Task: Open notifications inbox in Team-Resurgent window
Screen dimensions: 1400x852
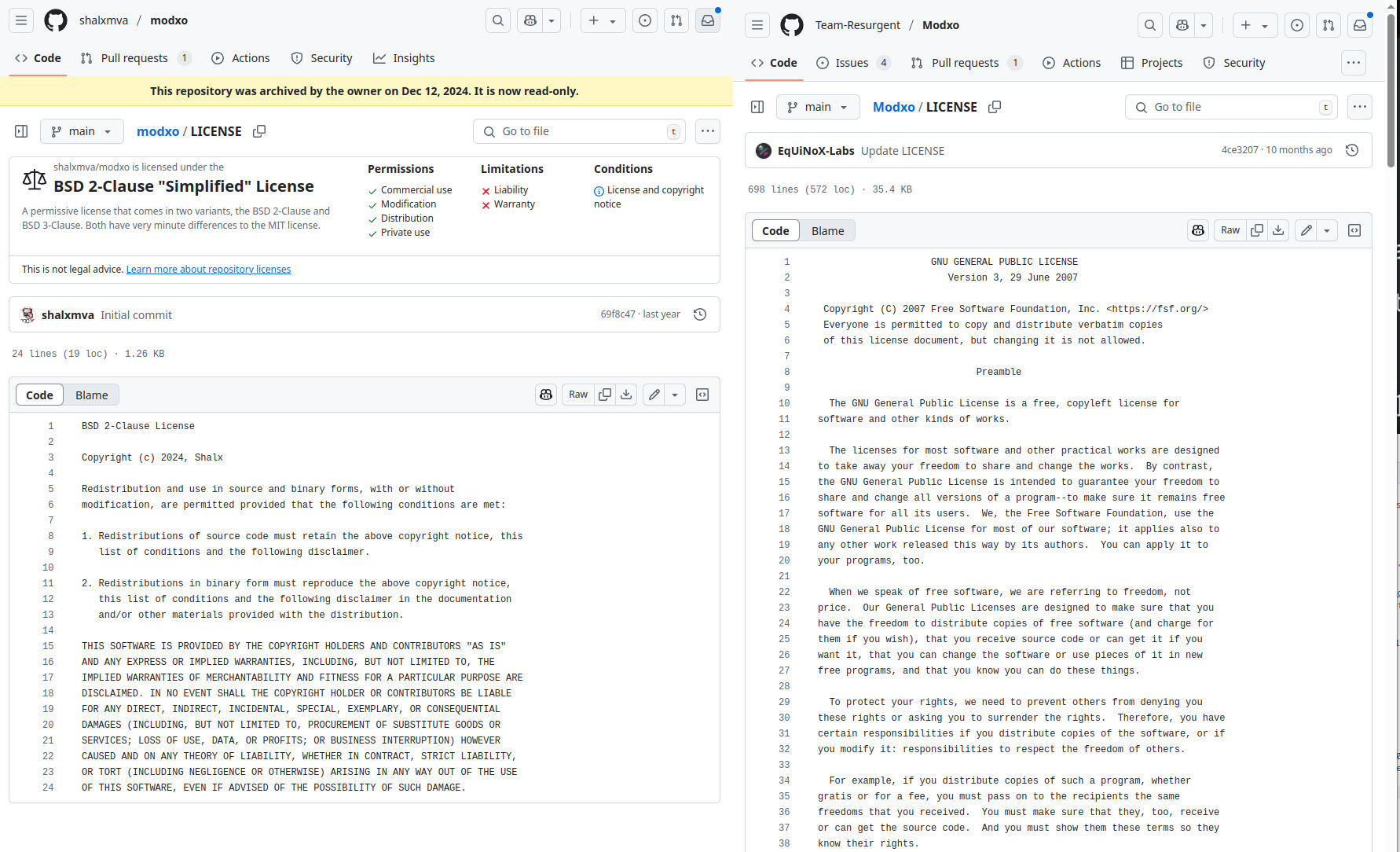Action: point(1360,25)
